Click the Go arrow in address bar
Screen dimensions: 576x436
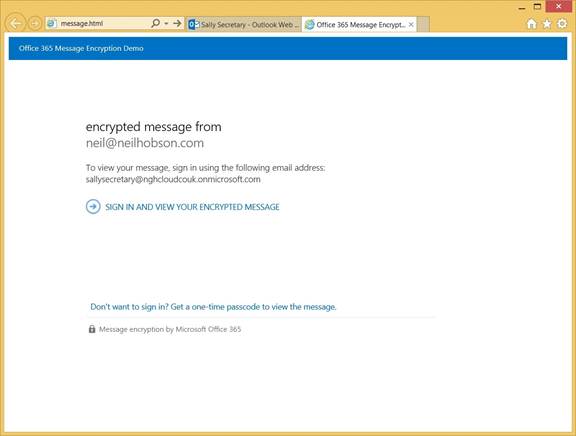[177, 23]
